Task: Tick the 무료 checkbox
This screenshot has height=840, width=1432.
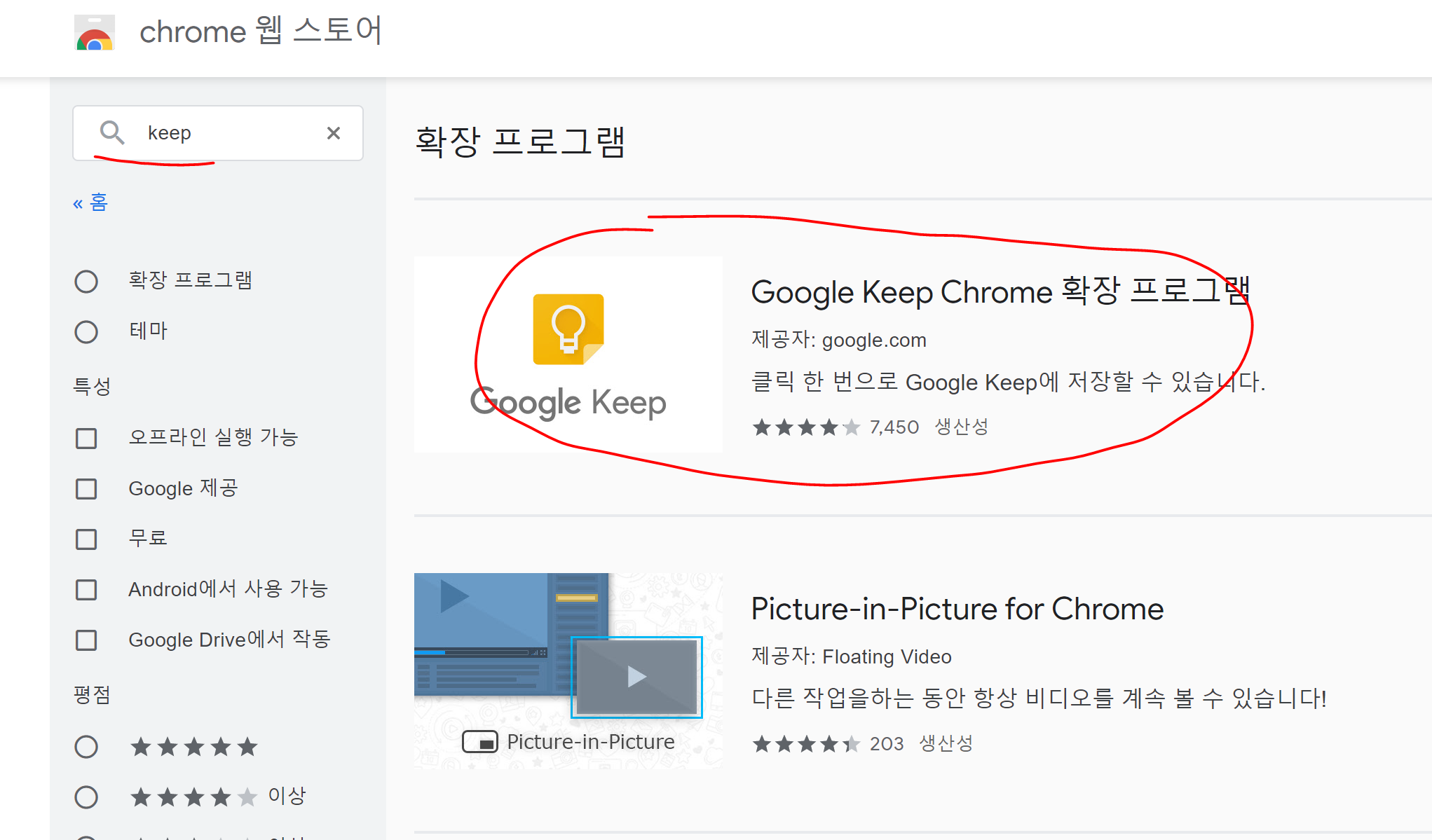Action: (86, 539)
